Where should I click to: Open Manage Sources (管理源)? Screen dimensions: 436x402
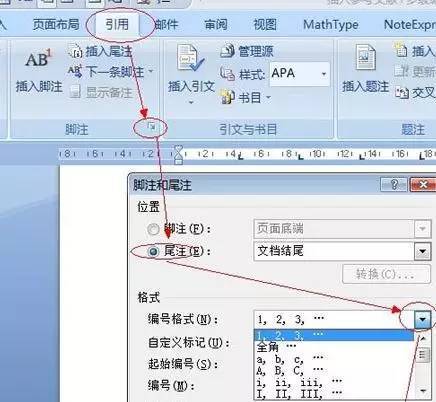[247, 51]
